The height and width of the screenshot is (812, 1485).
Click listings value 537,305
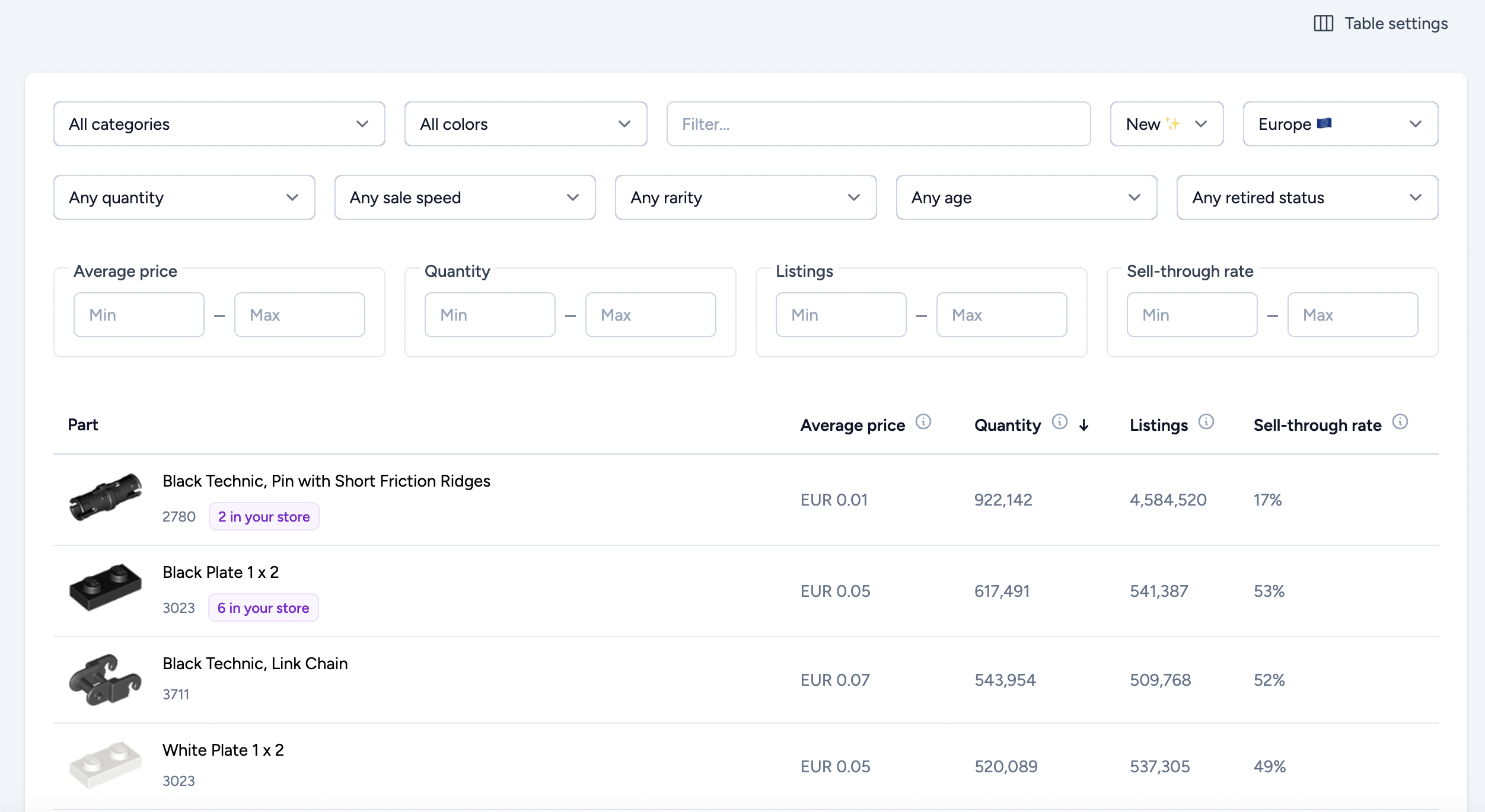tap(1160, 766)
